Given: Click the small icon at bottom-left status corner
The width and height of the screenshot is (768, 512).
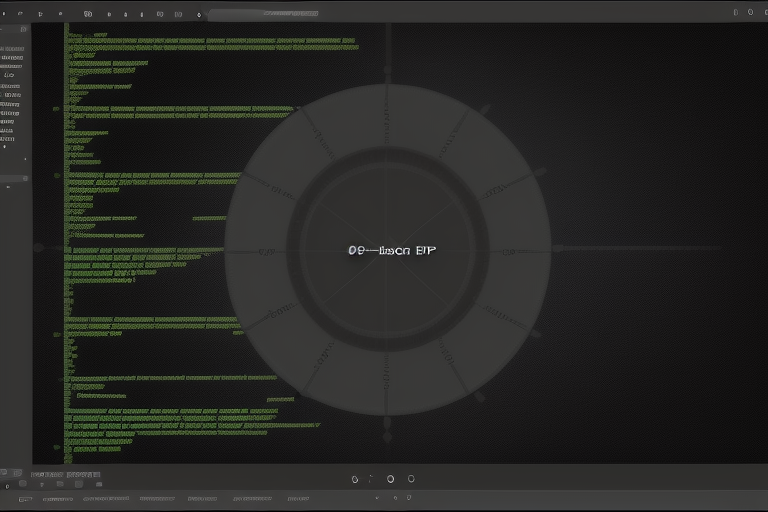Looking at the screenshot, I should click(x=7, y=486).
